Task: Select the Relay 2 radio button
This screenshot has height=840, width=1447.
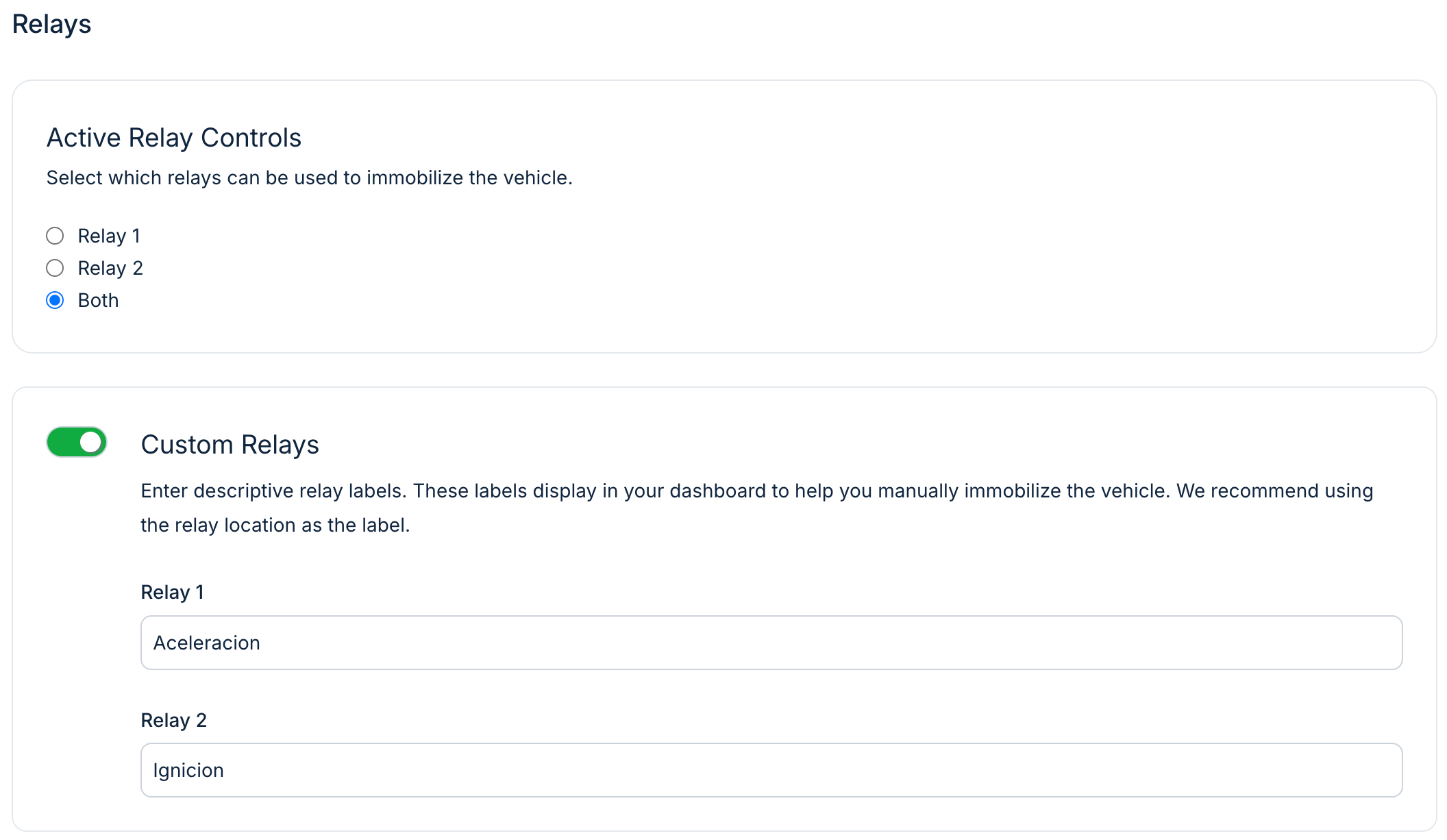Action: (55, 268)
